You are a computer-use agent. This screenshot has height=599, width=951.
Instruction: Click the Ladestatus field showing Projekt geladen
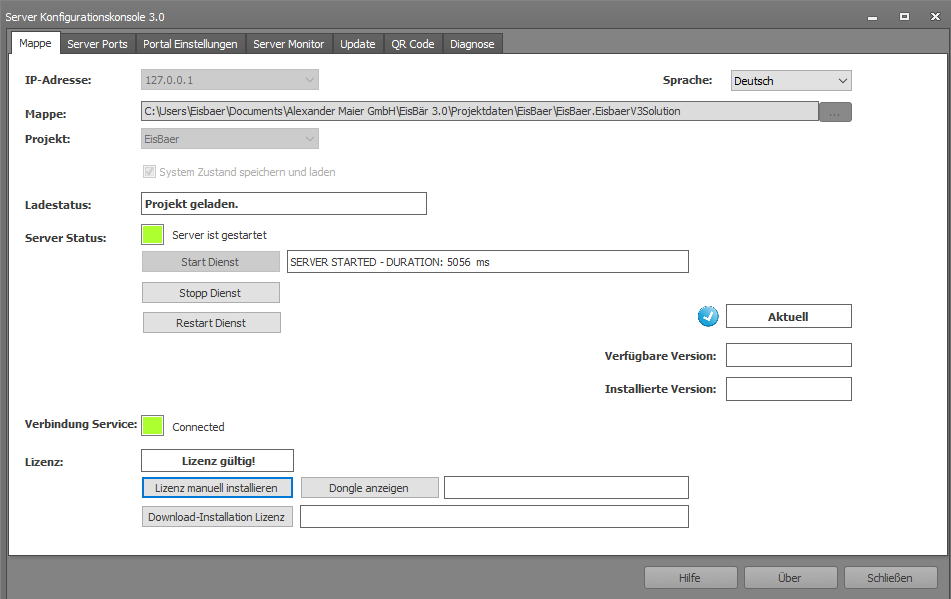[x=284, y=204]
